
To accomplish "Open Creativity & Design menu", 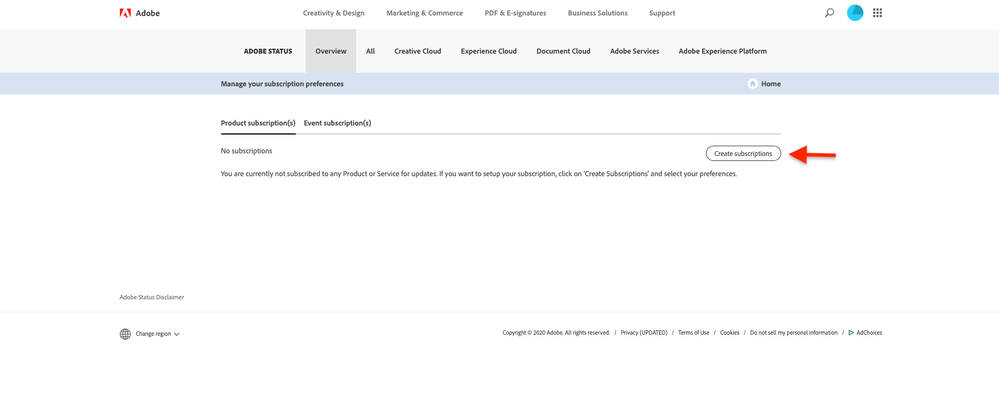I will click(334, 13).
